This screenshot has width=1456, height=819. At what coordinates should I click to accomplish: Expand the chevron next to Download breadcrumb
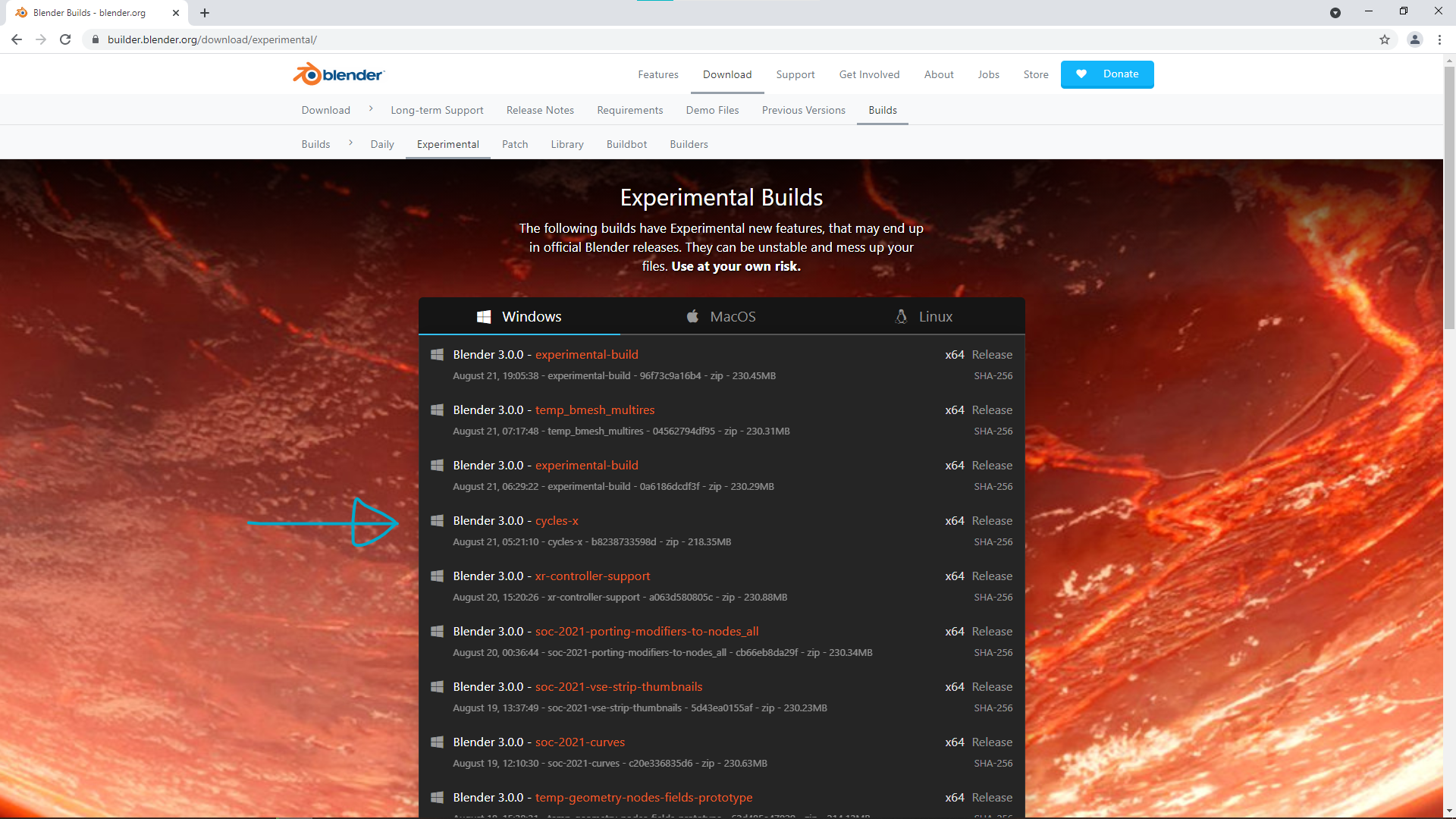[x=371, y=108]
